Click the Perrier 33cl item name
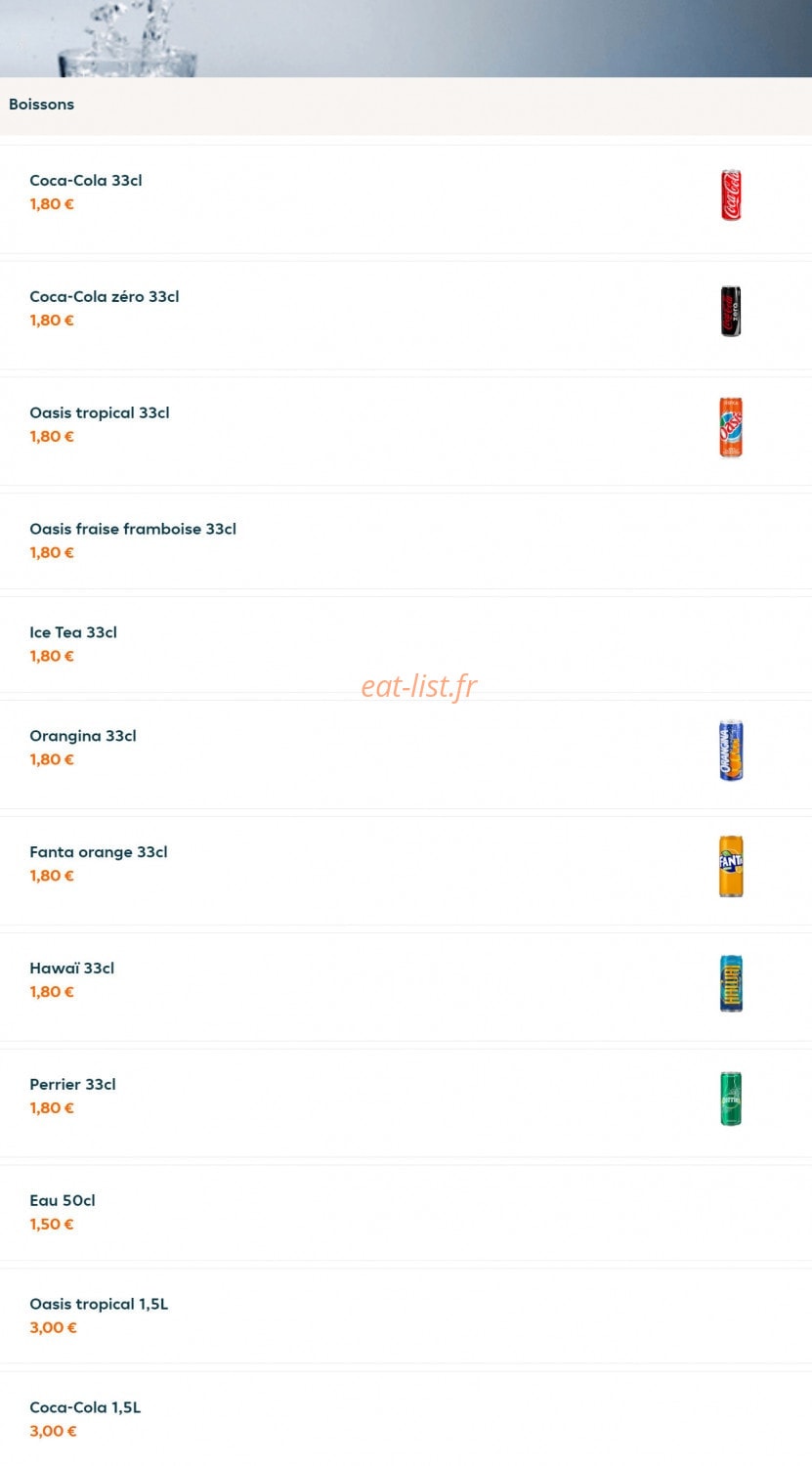Screen dimensions: 812x1466 (72, 1084)
